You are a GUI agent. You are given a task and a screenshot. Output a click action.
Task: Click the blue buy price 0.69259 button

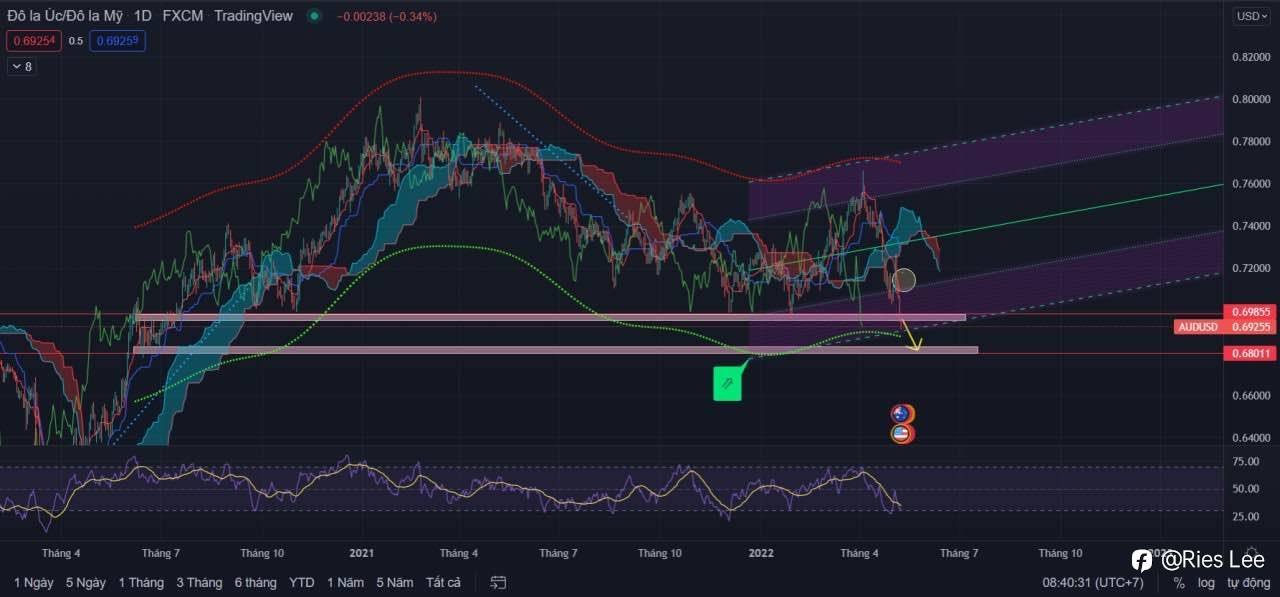(x=118, y=41)
